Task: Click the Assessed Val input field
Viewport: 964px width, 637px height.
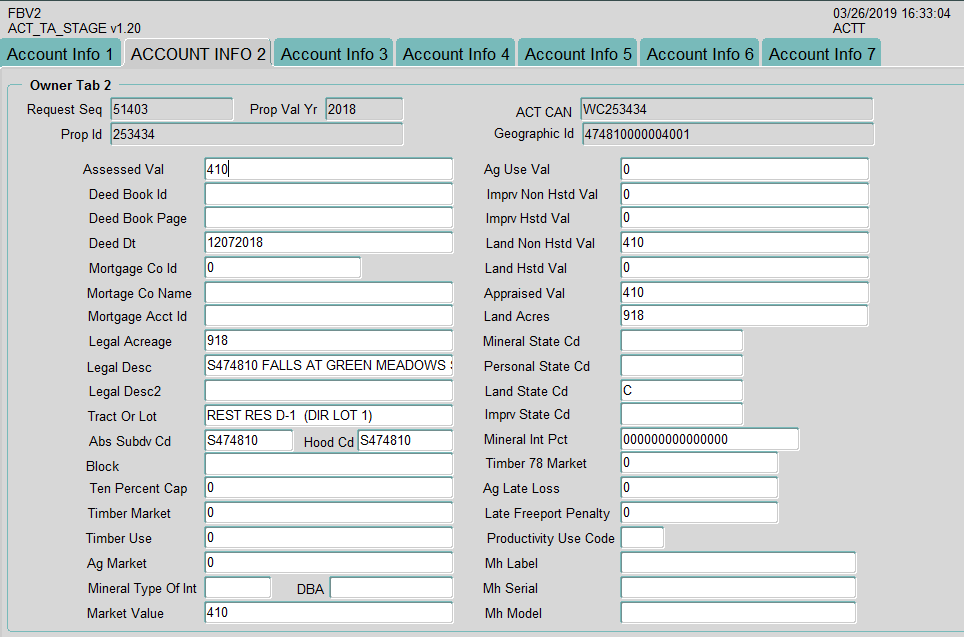Action: pos(328,170)
